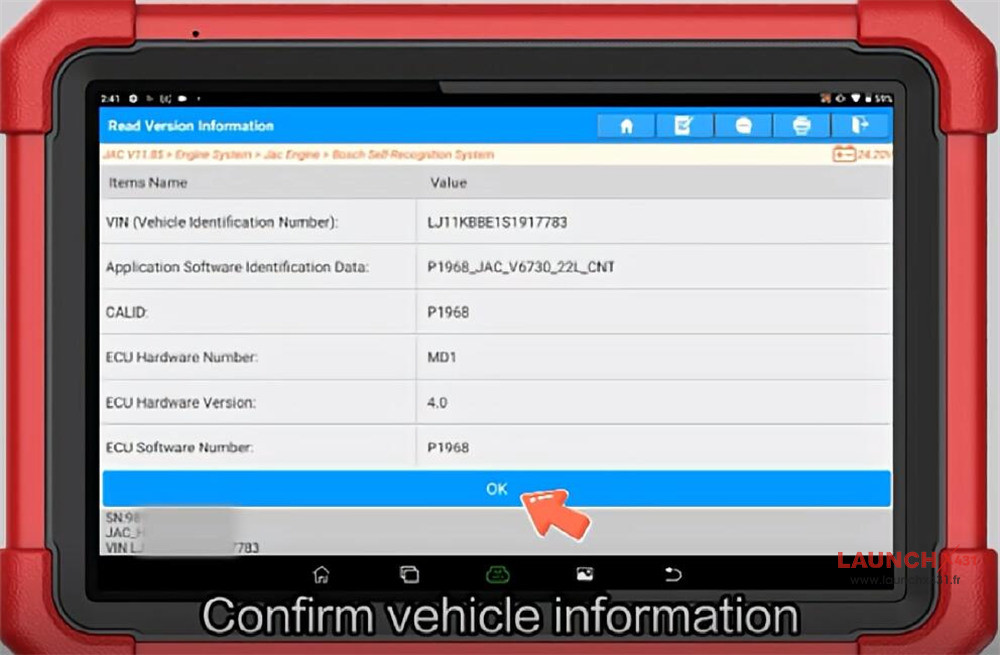Open recent apps from the navigation bar
The image size is (1000, 655).
click(410, 574)
